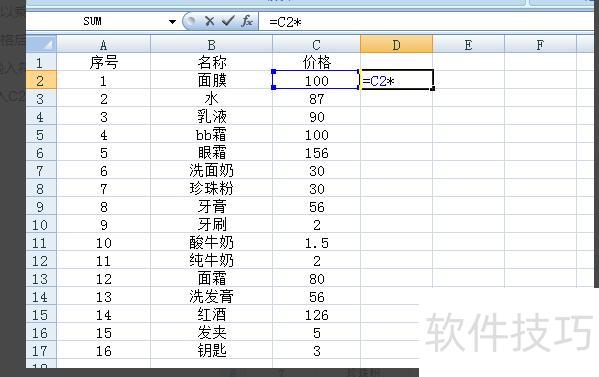This screenshot has width=599, height=377.
Task: Select row 2 header
Action: pos(42,80)
